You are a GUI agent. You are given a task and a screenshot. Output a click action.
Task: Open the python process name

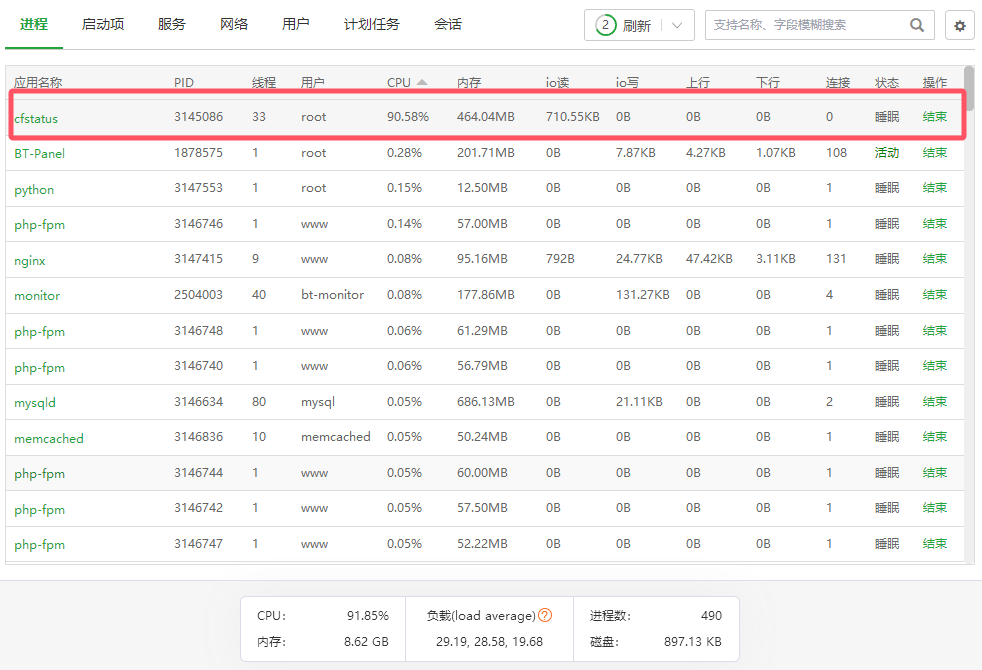click(x=34, y=190)
